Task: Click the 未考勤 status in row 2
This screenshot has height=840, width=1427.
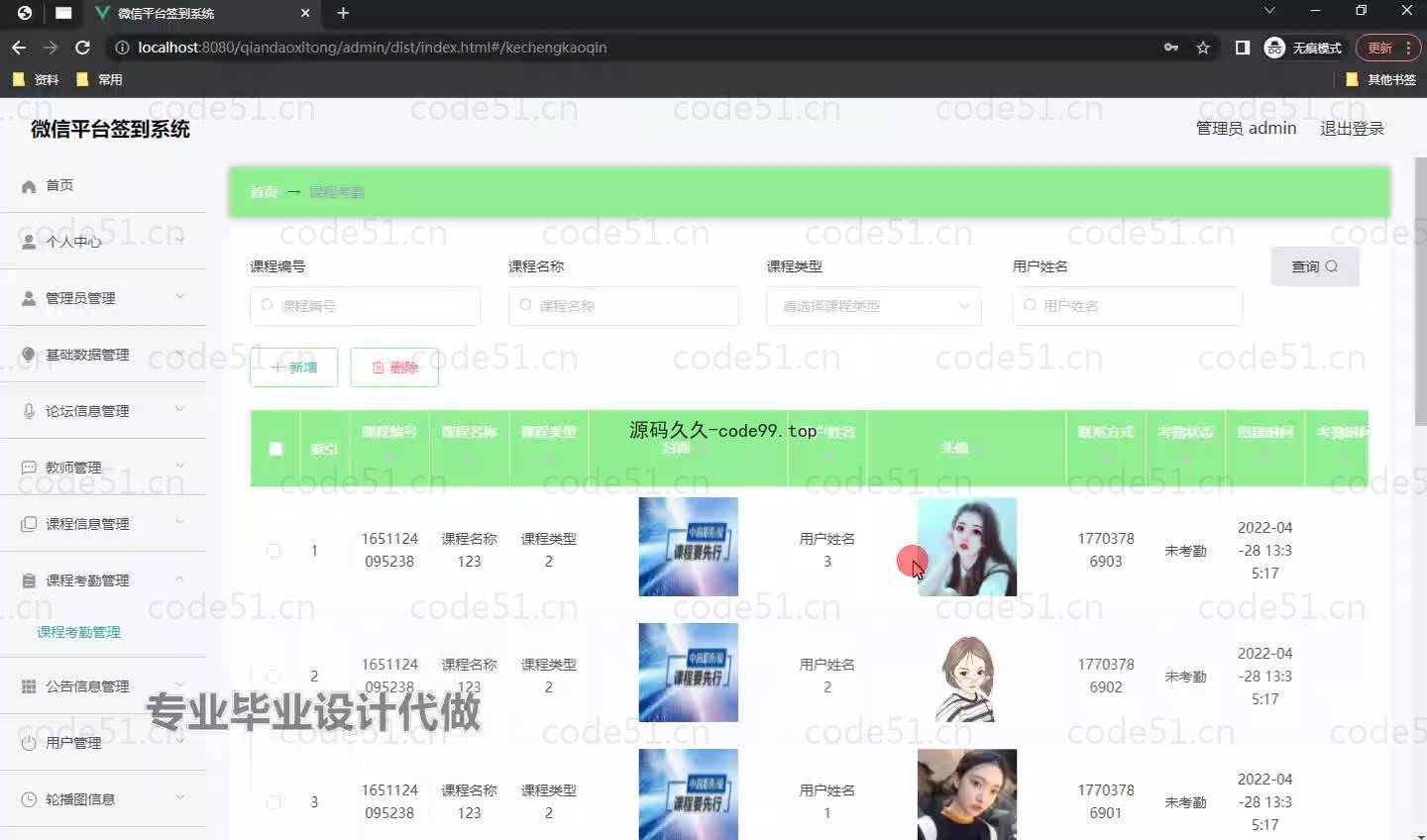Action: point(1185,677)
